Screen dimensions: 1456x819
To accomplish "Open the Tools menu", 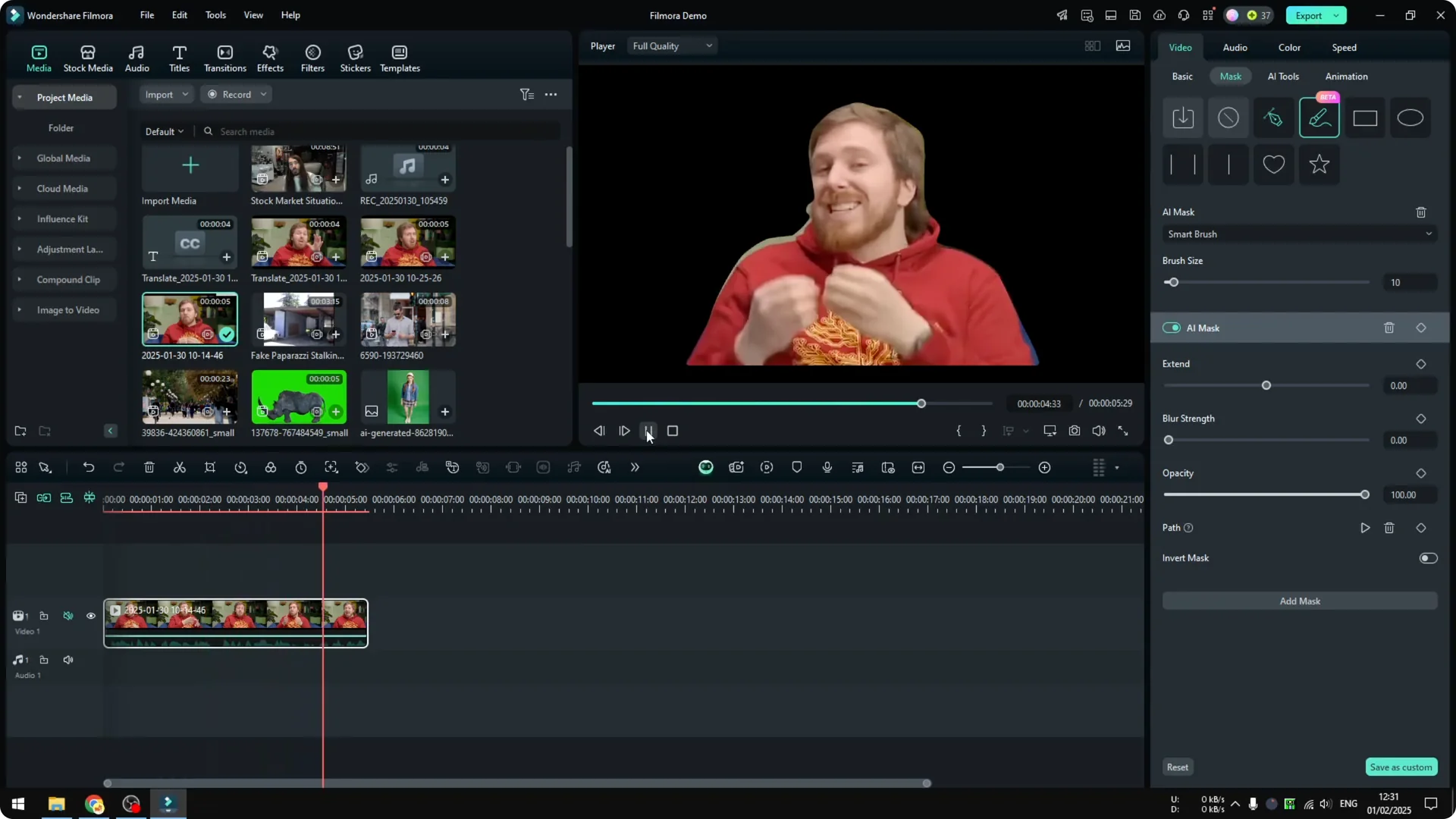I will tap(215, 15).
